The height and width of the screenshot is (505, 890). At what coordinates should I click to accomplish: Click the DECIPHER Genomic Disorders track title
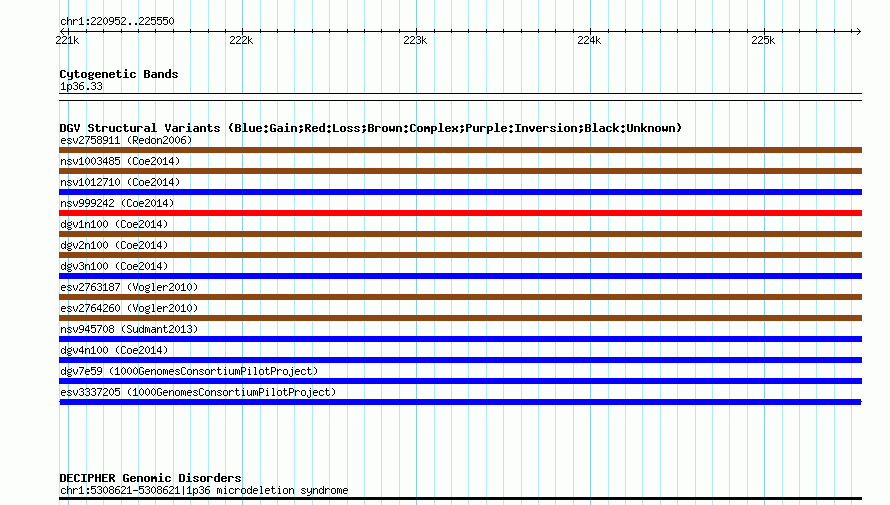(150, 478)
